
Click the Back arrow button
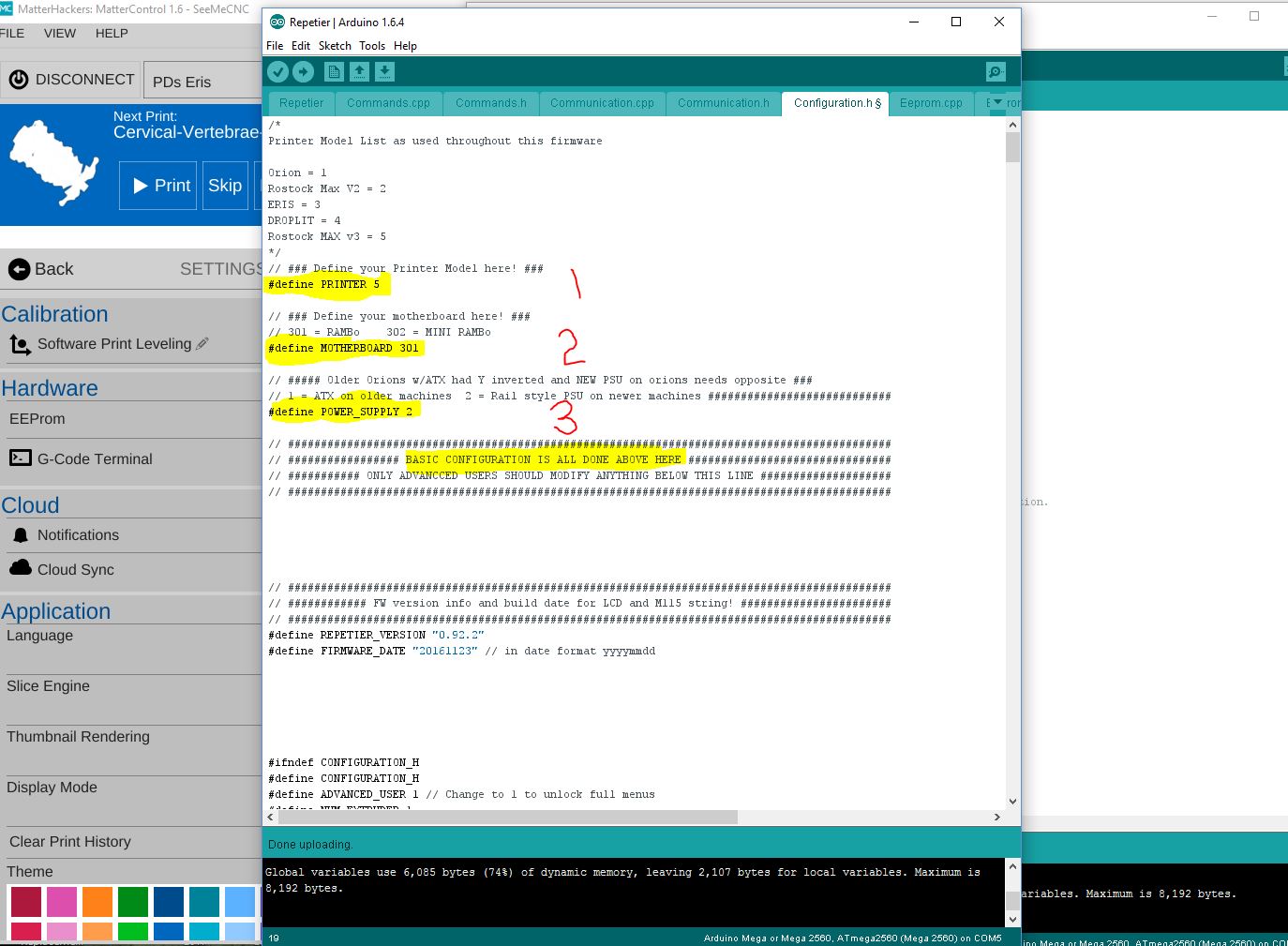(41, 269)
